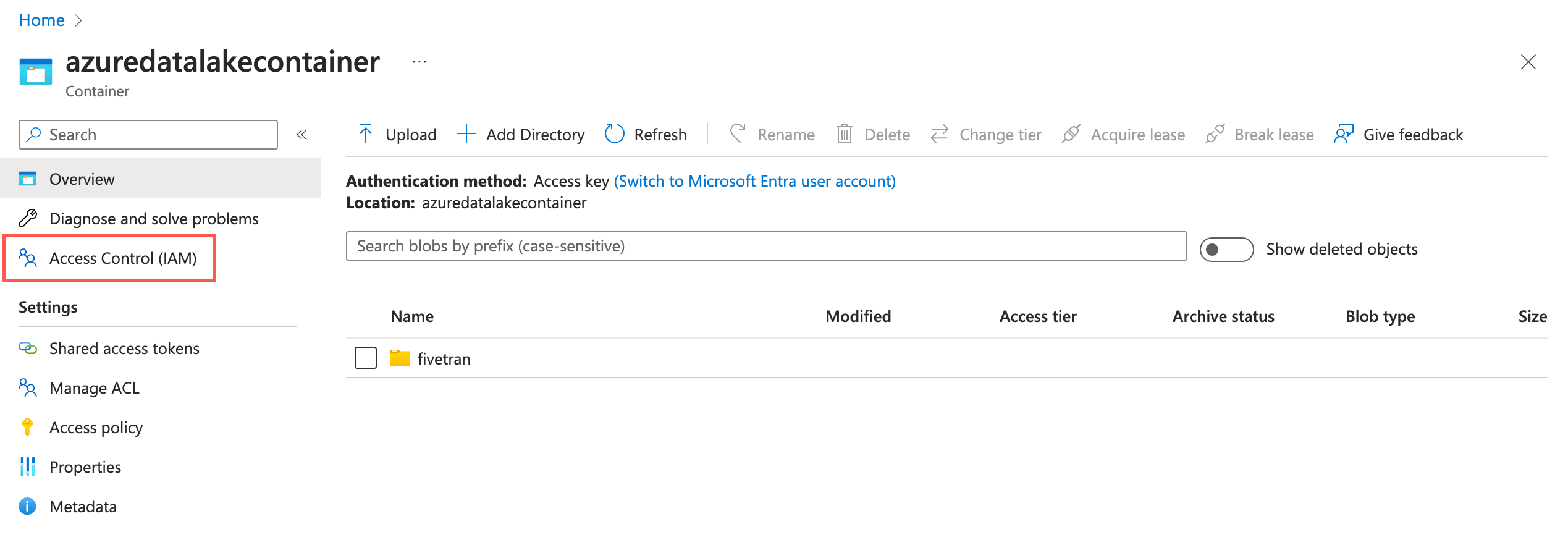
Task: Open Overview in the sidebar menu
Action: [161, 179]
